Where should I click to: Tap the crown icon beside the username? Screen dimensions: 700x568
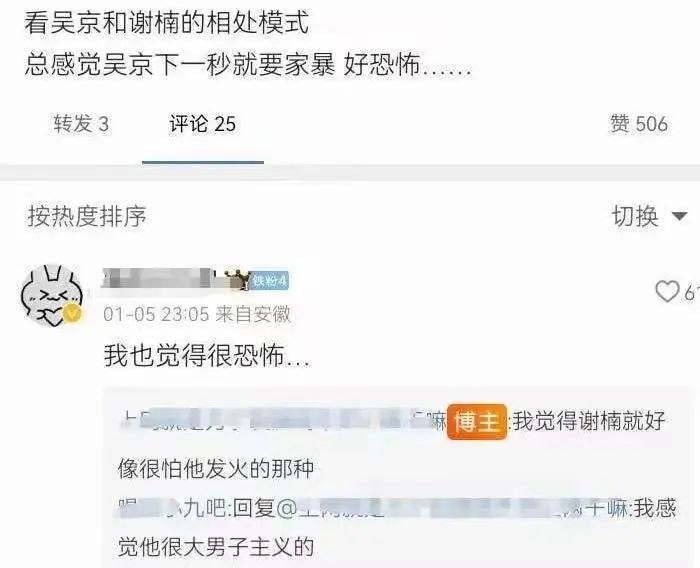coord(237,280)
